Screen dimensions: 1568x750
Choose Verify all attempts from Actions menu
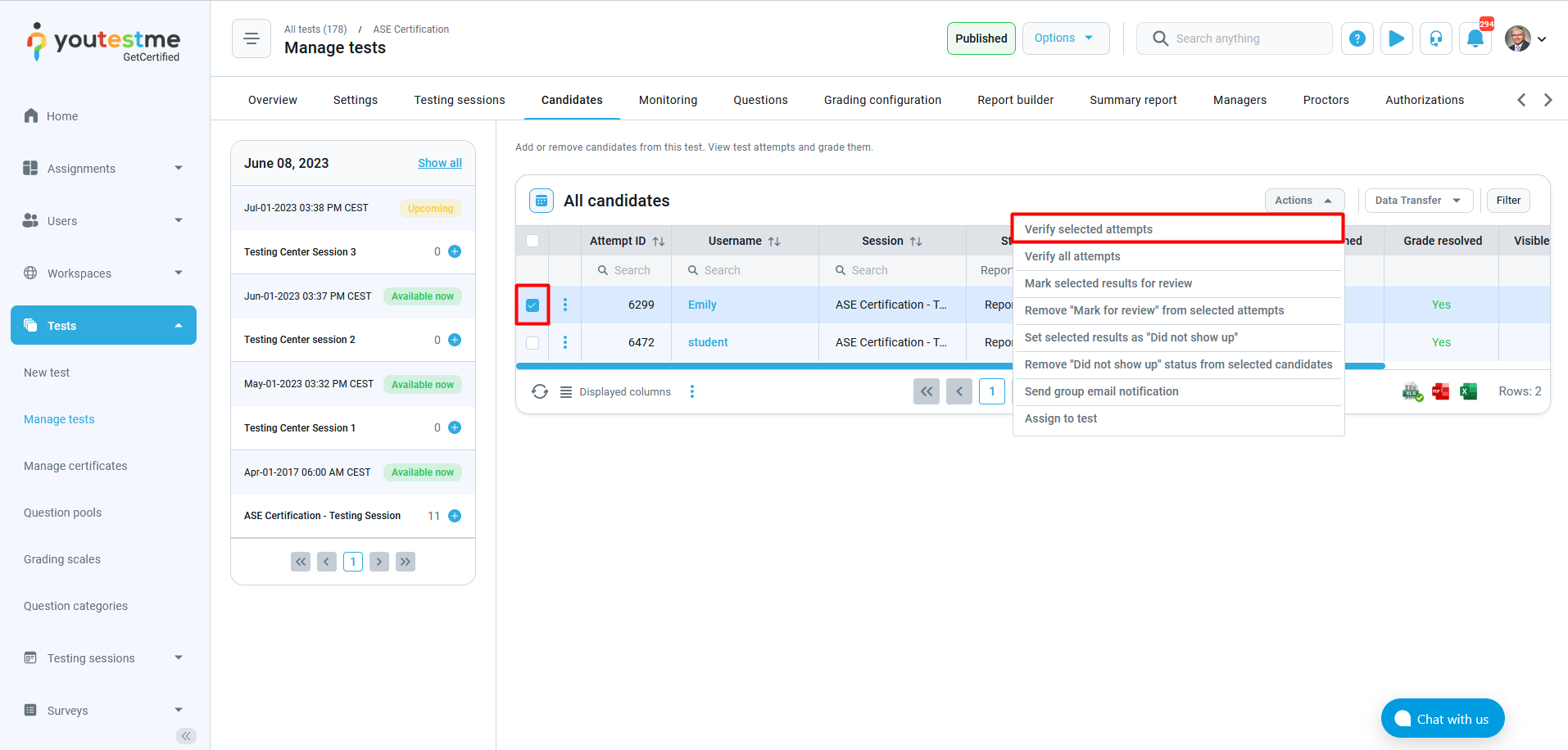pos(1072,256)
